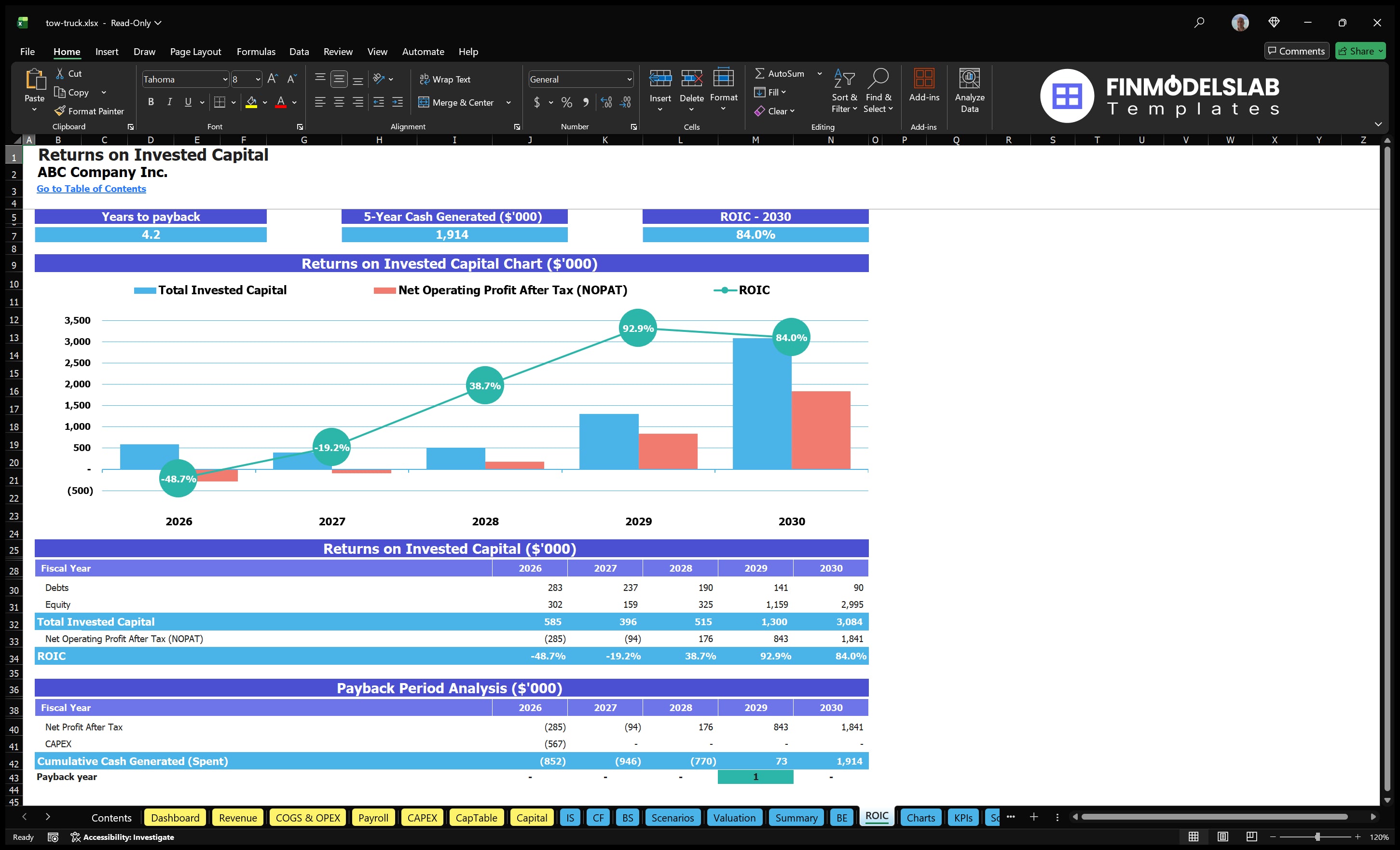The width and height of the screenshot is (1400, 850).
Task: Switch to the Formulas ribbon tab
Action: point(256,51)
